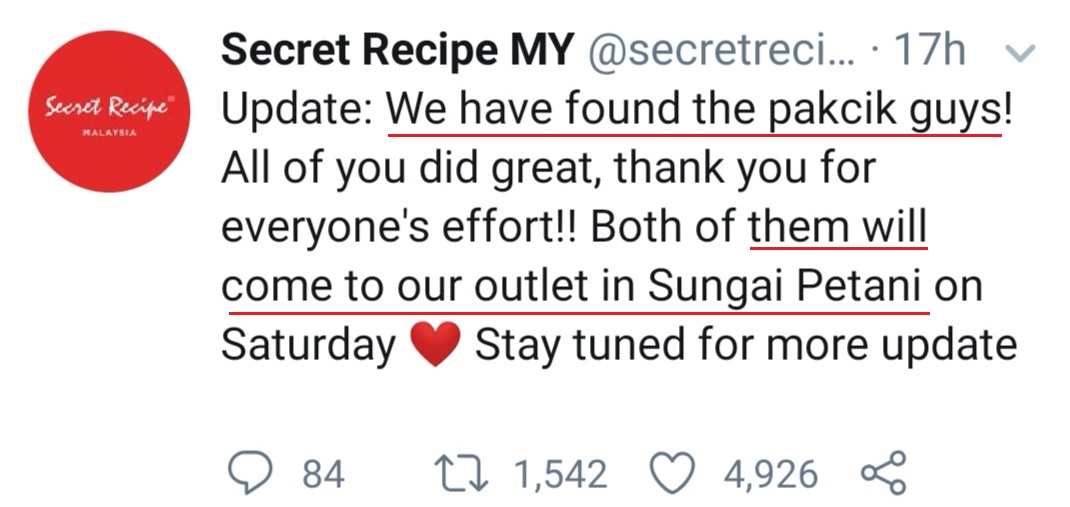
Task: Click the 4,926 likes count
Action: coord(770,474)
